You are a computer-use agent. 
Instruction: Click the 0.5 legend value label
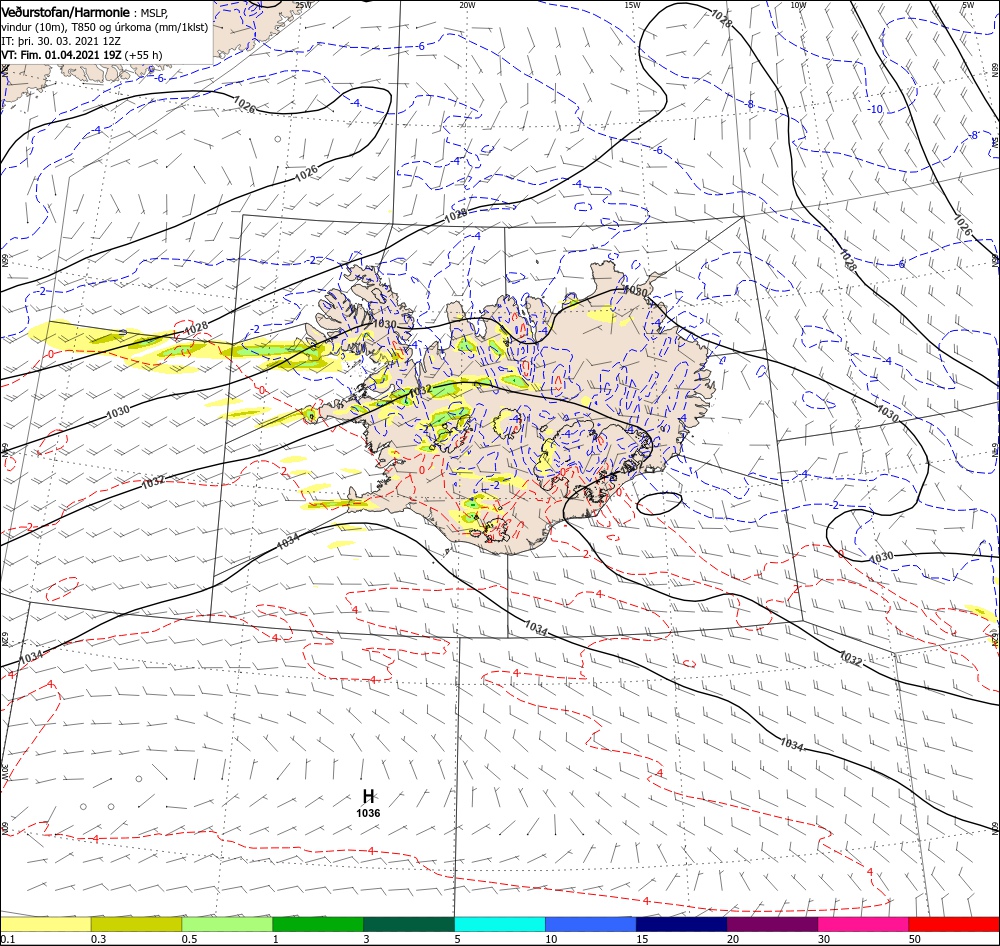coord(189,939)
